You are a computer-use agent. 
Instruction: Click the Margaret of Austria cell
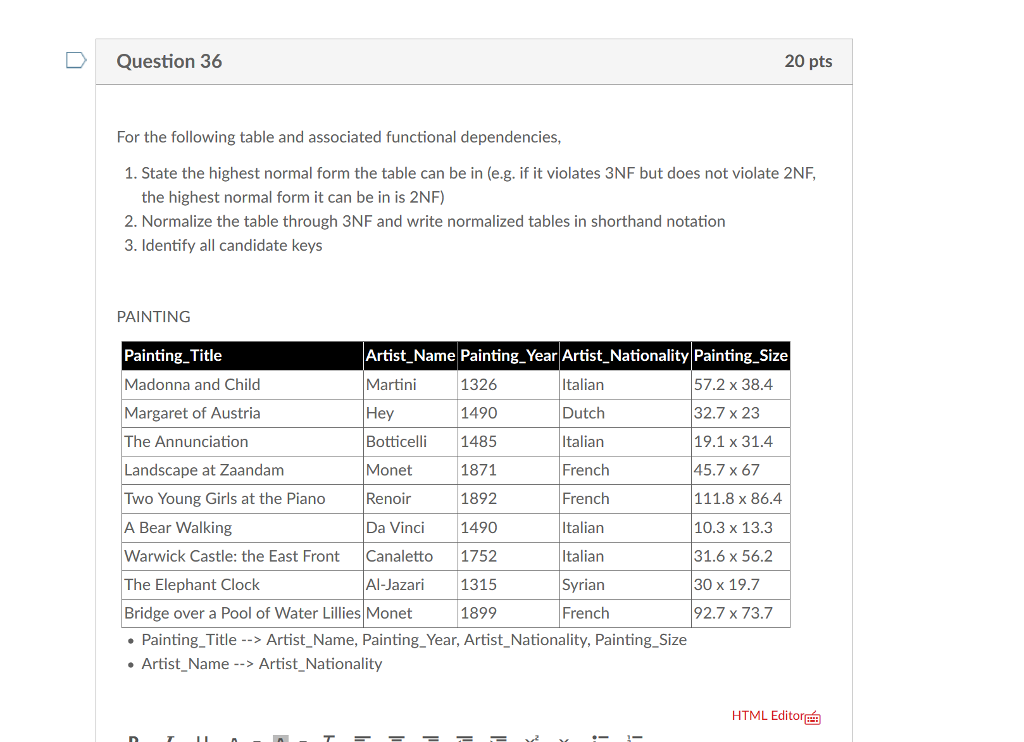coord(242,413)
